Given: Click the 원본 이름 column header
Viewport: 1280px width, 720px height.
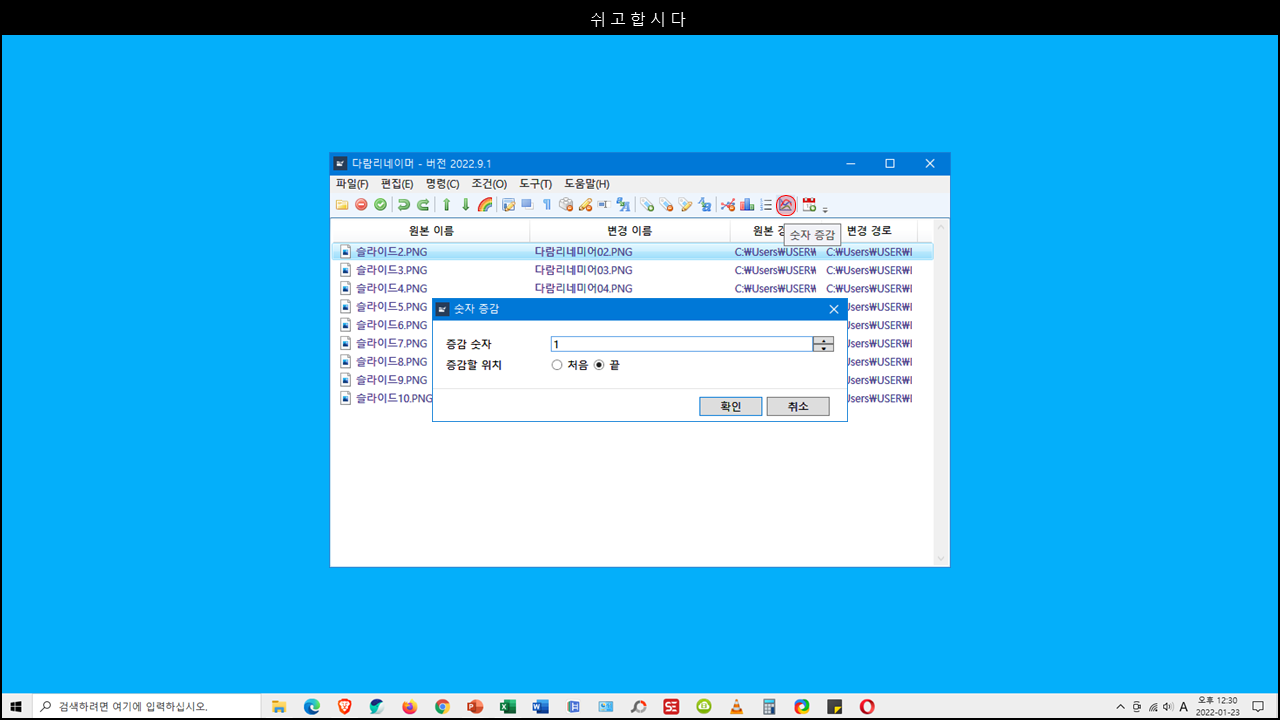Looking at the screenshot, I should (430, 231).
